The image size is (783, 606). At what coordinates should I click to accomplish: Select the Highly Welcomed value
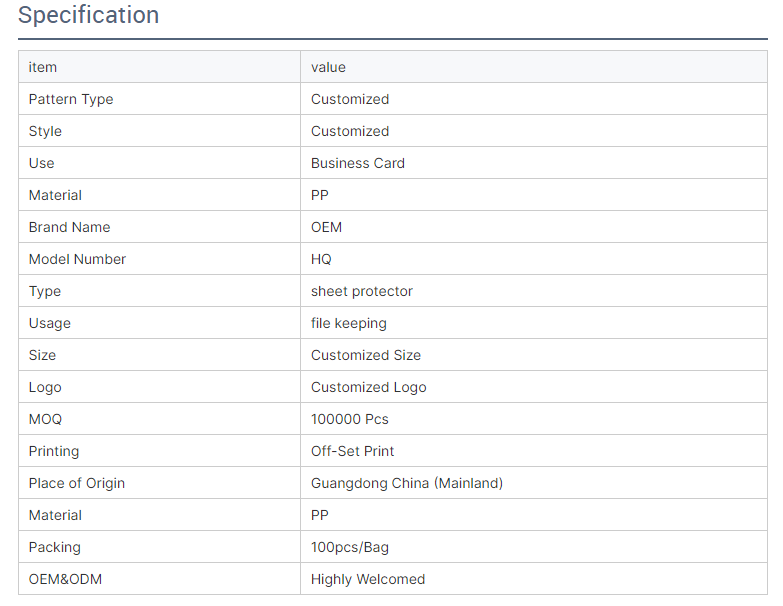368,579
